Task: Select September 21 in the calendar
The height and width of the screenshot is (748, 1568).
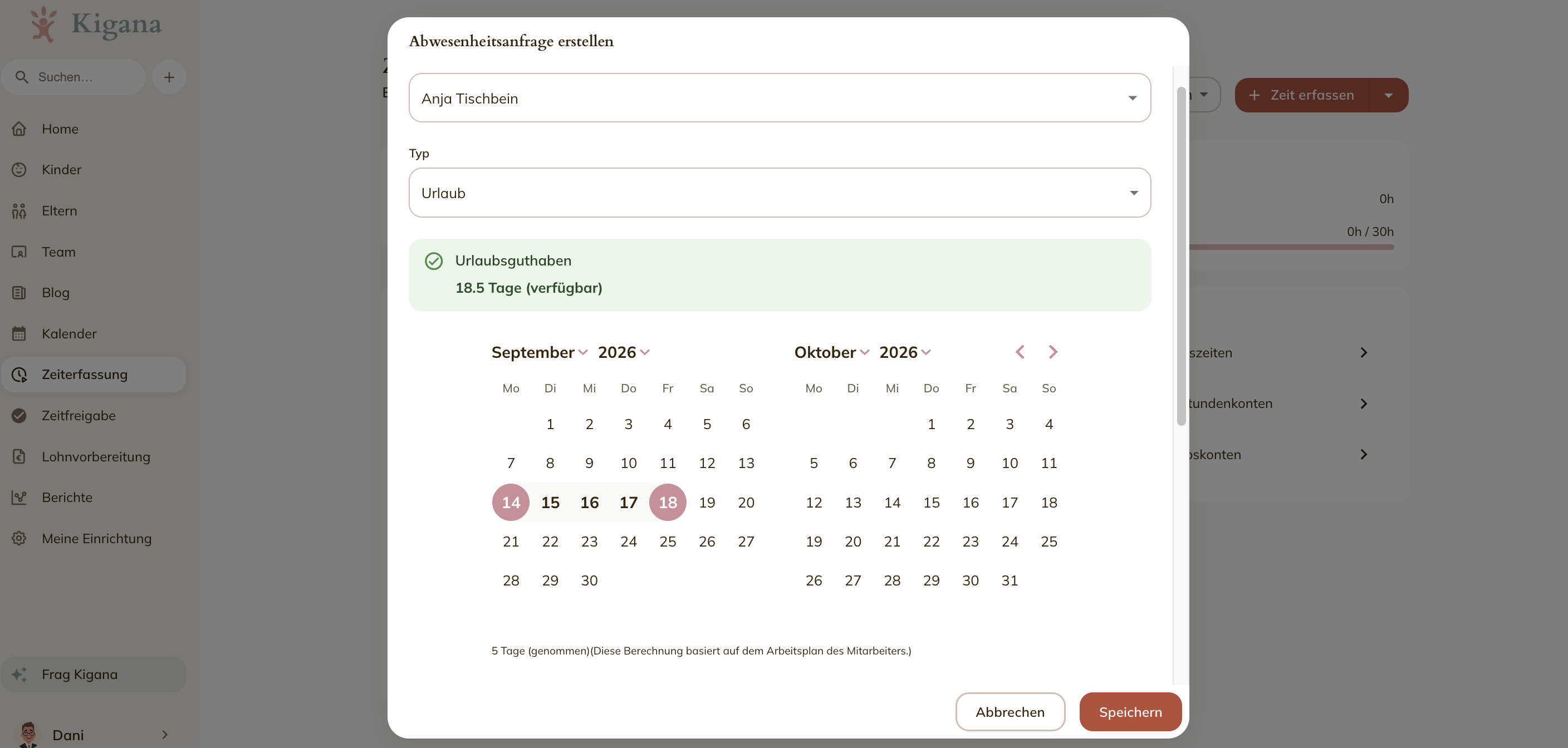Action: coord(511,541)
